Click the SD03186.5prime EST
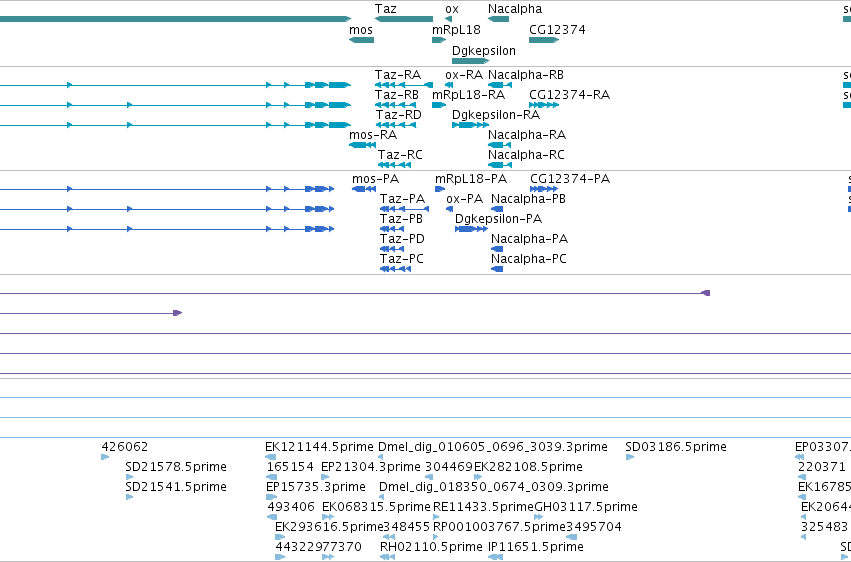The image size is (851, 562). [676, 447]
